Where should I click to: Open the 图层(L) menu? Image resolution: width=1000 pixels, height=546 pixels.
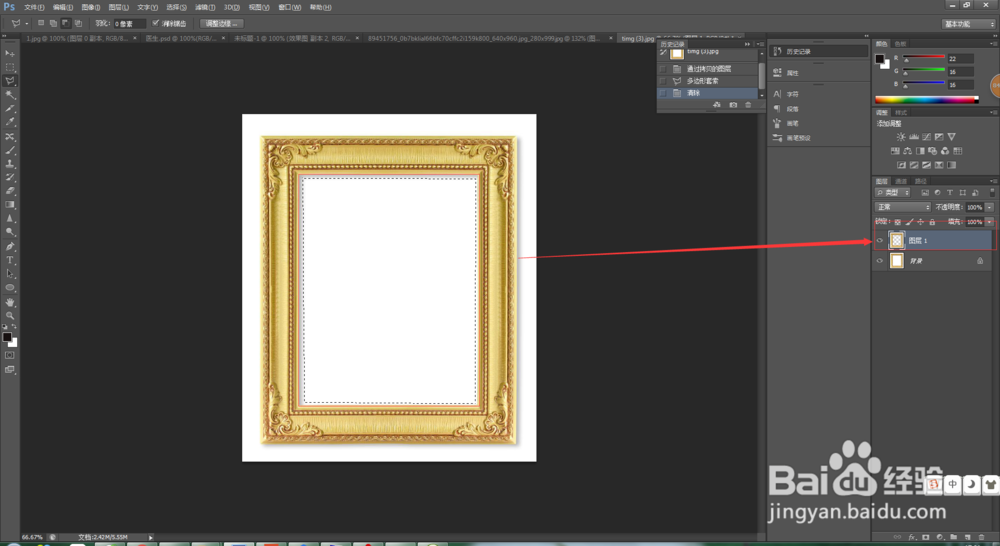119,7
